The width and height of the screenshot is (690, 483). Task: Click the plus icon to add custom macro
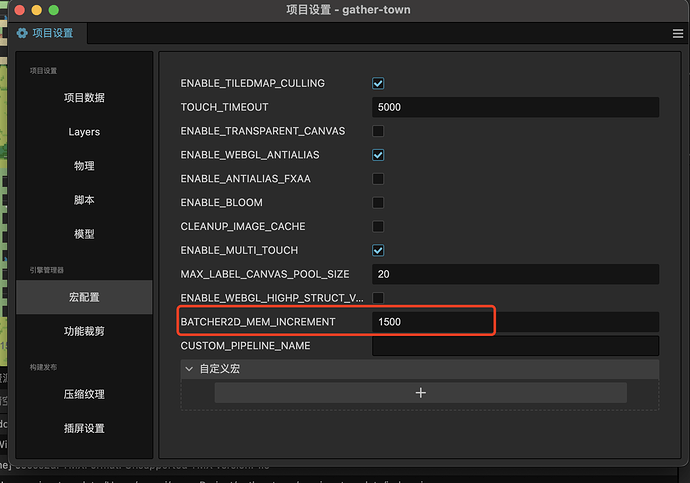tap(420, 392)
